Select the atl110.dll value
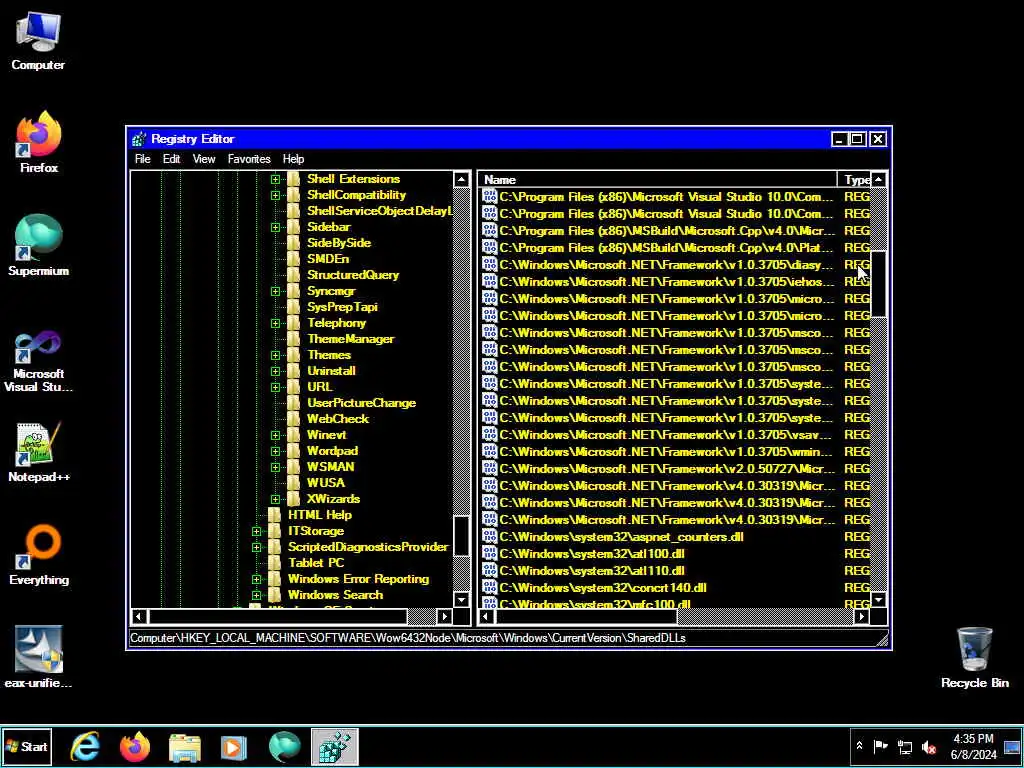Viewport: 1024px width, 768px height. 592,571
